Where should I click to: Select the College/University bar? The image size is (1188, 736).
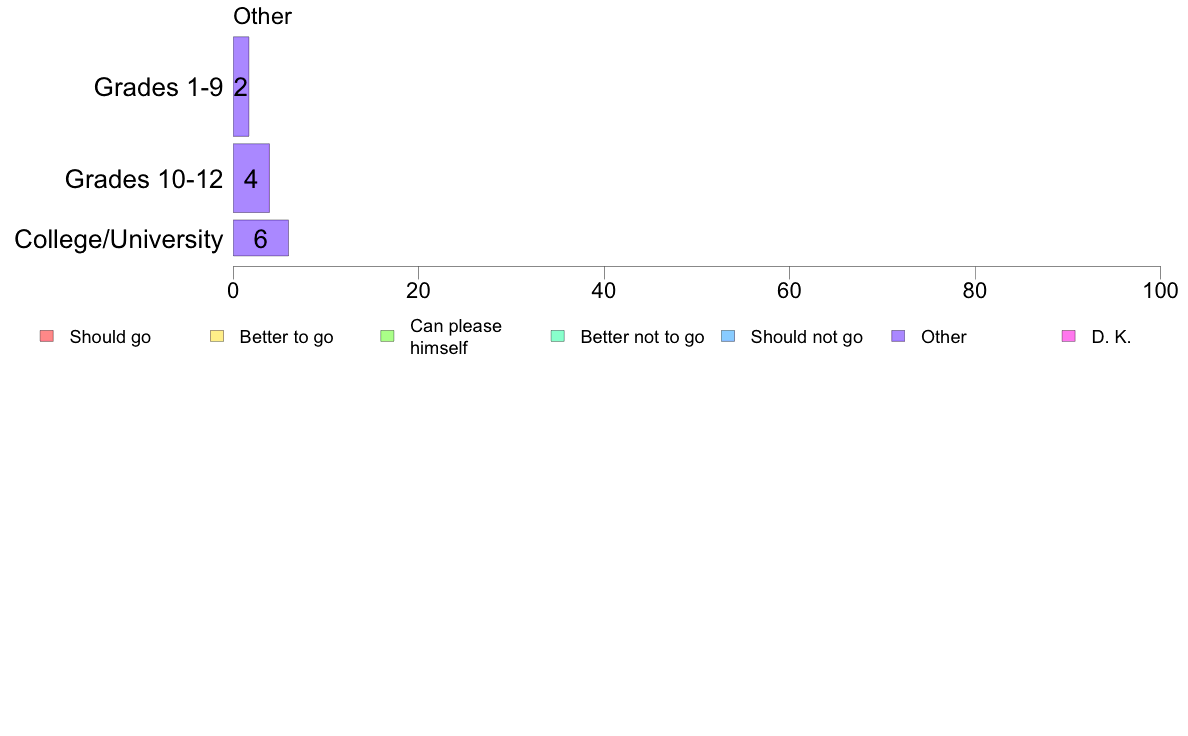pos(261,238)
